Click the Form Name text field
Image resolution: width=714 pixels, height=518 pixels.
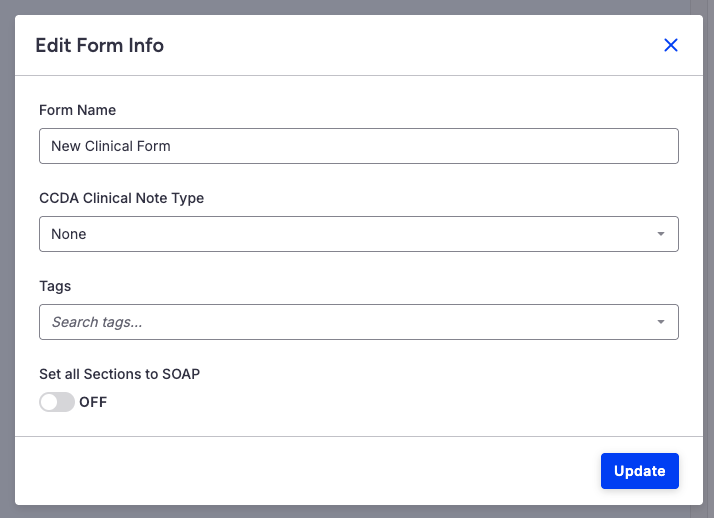click(x=358, y=146)
